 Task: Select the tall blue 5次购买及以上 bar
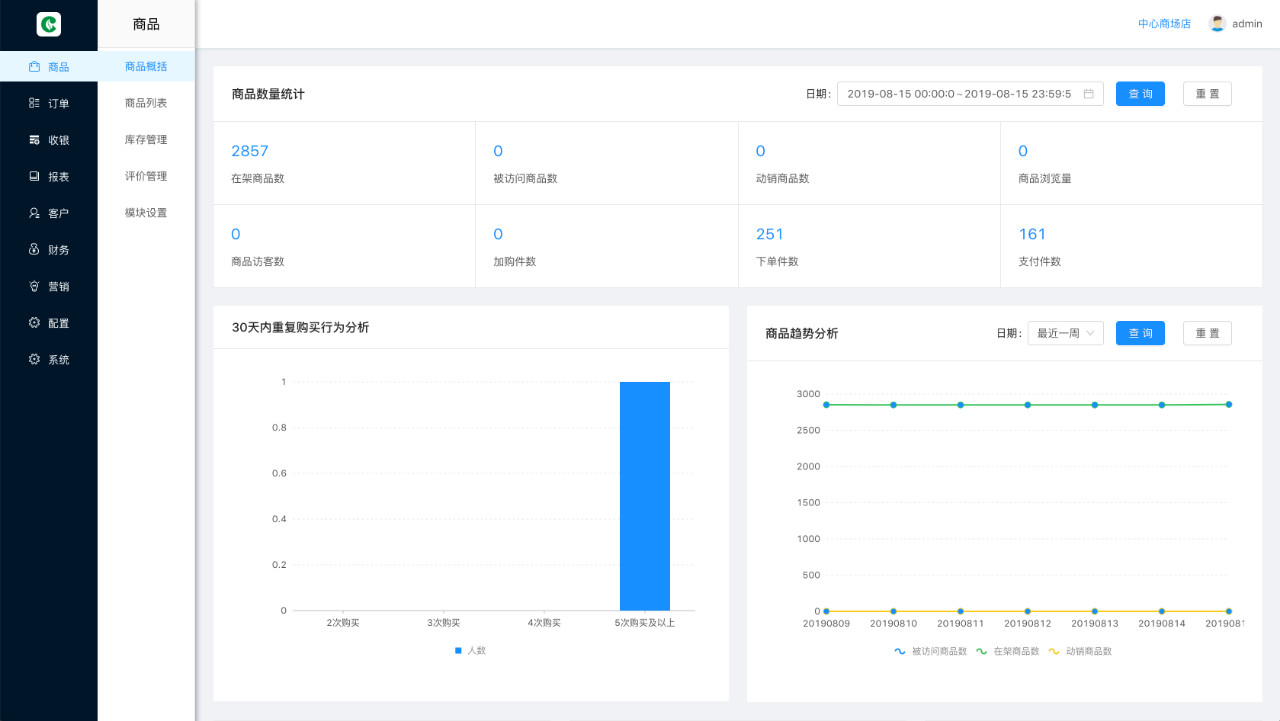tap(645, 495)
